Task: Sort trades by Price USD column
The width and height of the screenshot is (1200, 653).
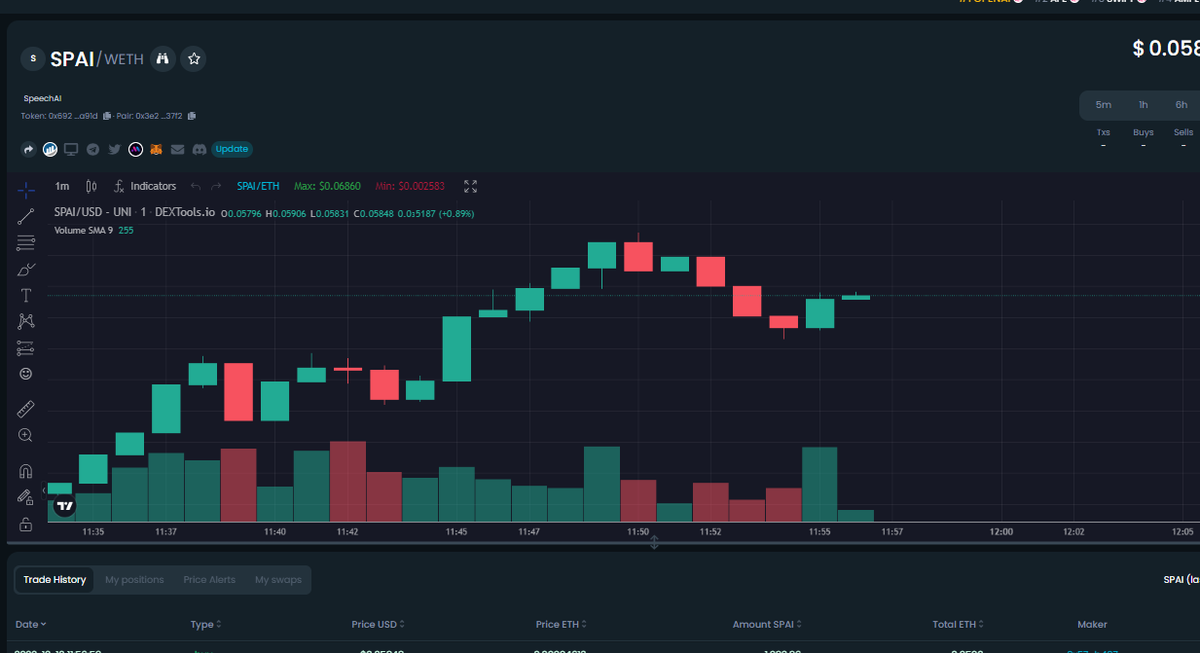Action: pos(379,624)
